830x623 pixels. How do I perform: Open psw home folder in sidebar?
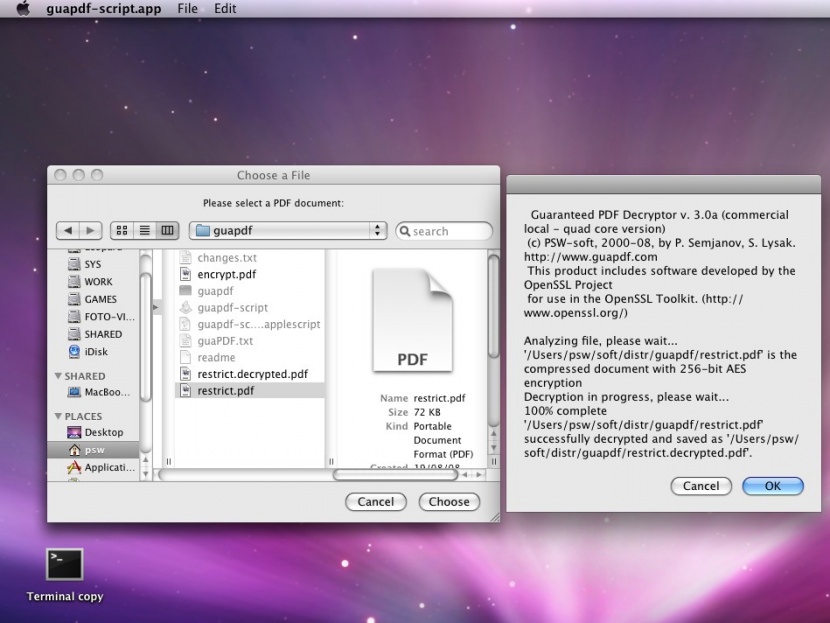pos(94,450)
